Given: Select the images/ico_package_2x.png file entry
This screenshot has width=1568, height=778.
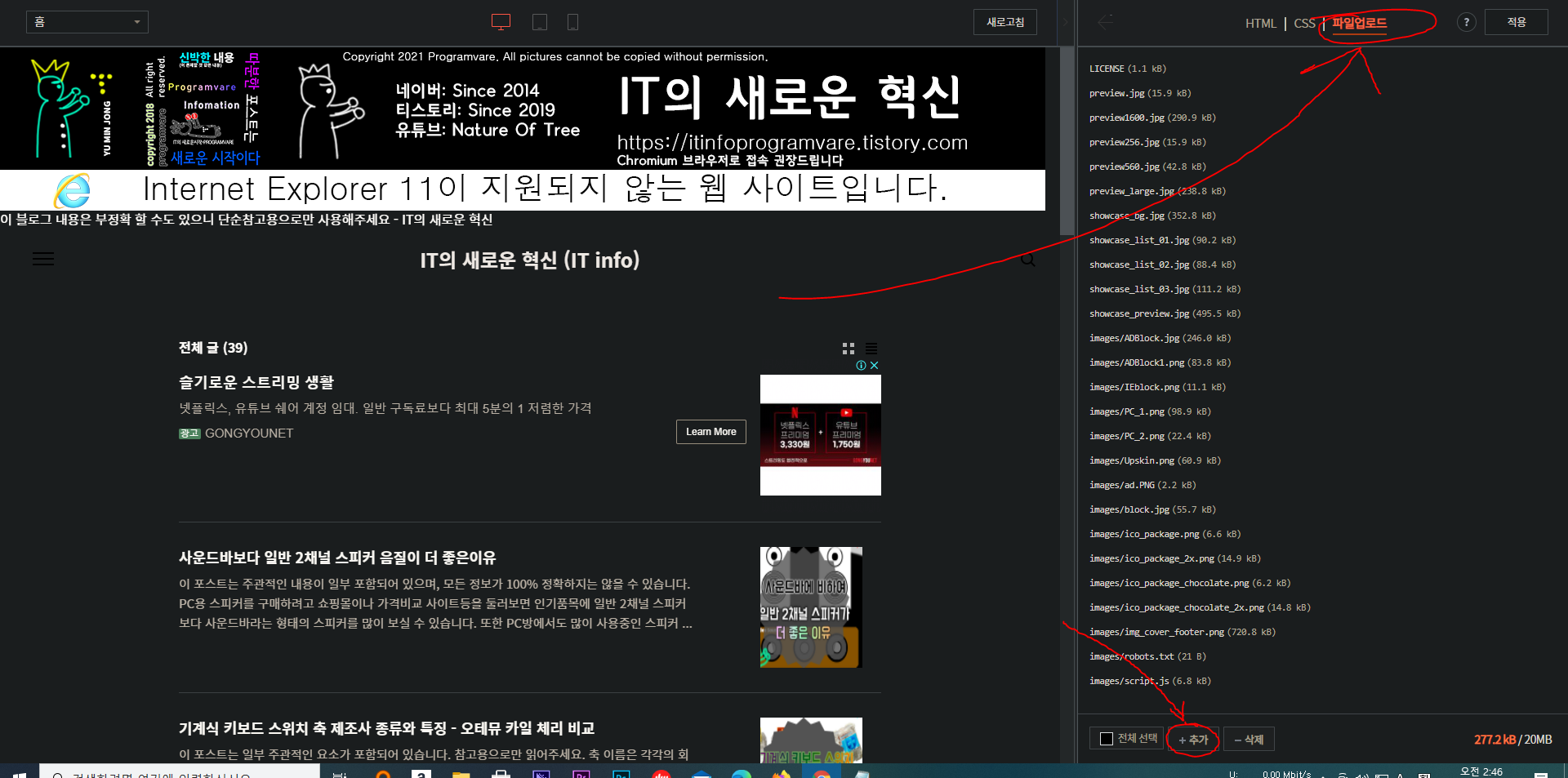Looking at the screenshot, I should [1175, 558].
